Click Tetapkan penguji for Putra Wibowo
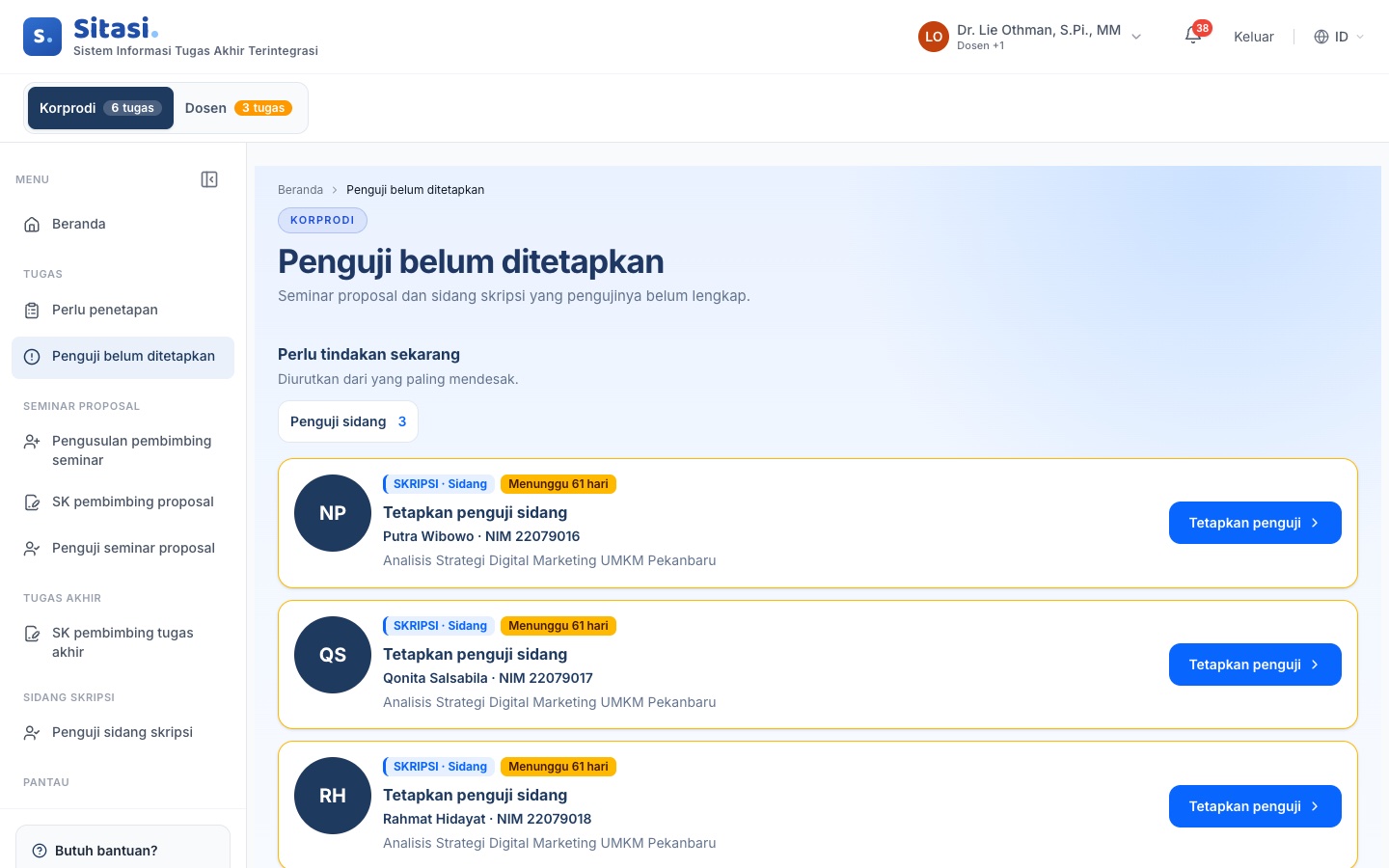Image resolution: width=1389 pixels, height=868 pixels. click(x=1255, y=523)
